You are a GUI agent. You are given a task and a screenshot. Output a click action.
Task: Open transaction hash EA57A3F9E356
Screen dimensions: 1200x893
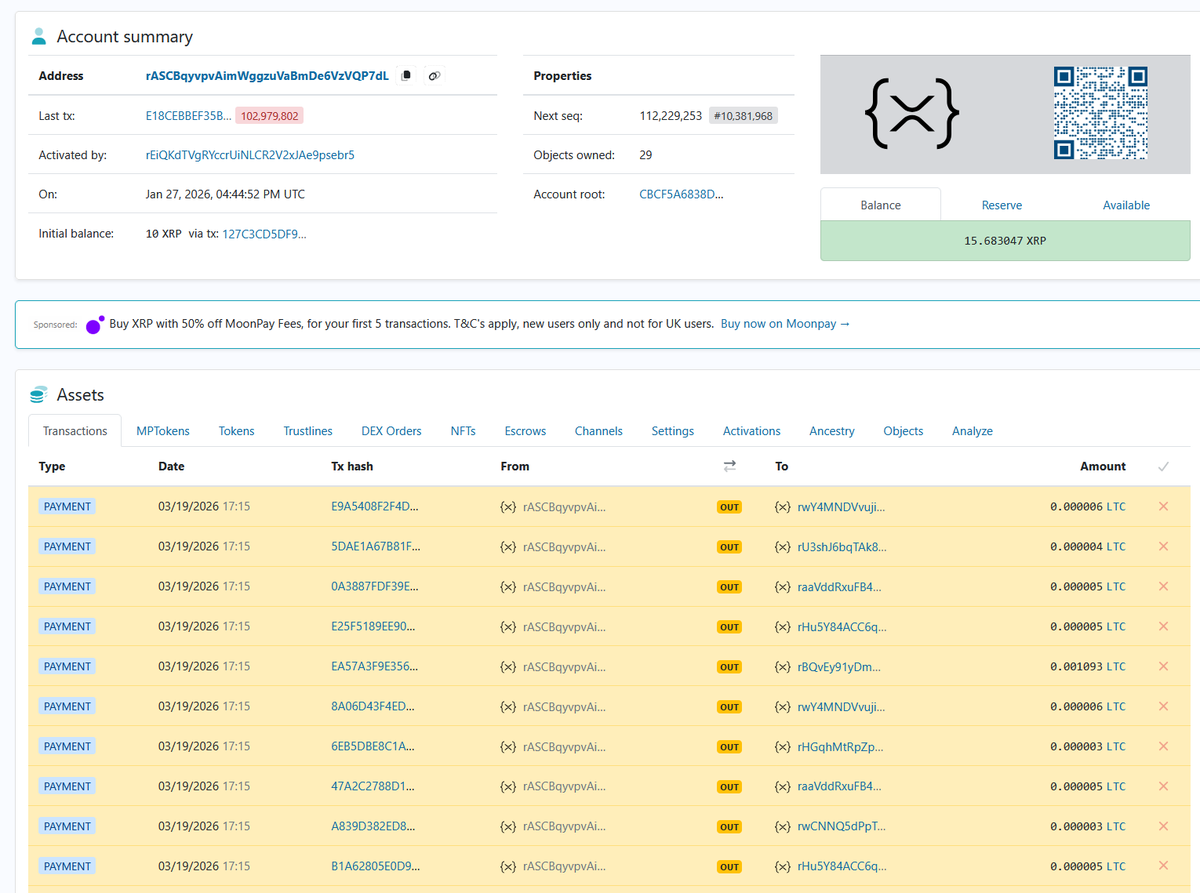point(375,667)
